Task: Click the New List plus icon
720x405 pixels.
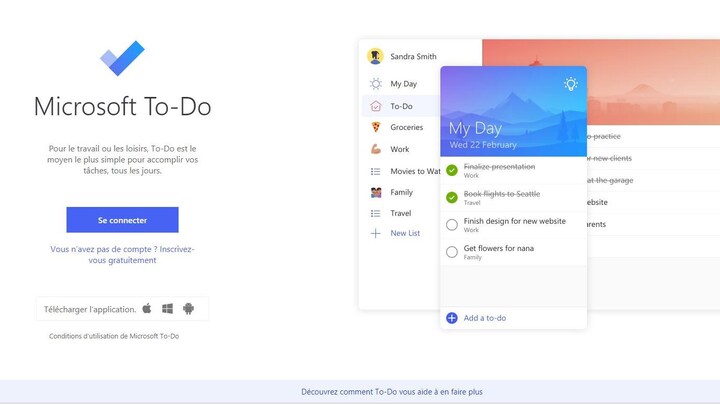Action: point(376,233)
